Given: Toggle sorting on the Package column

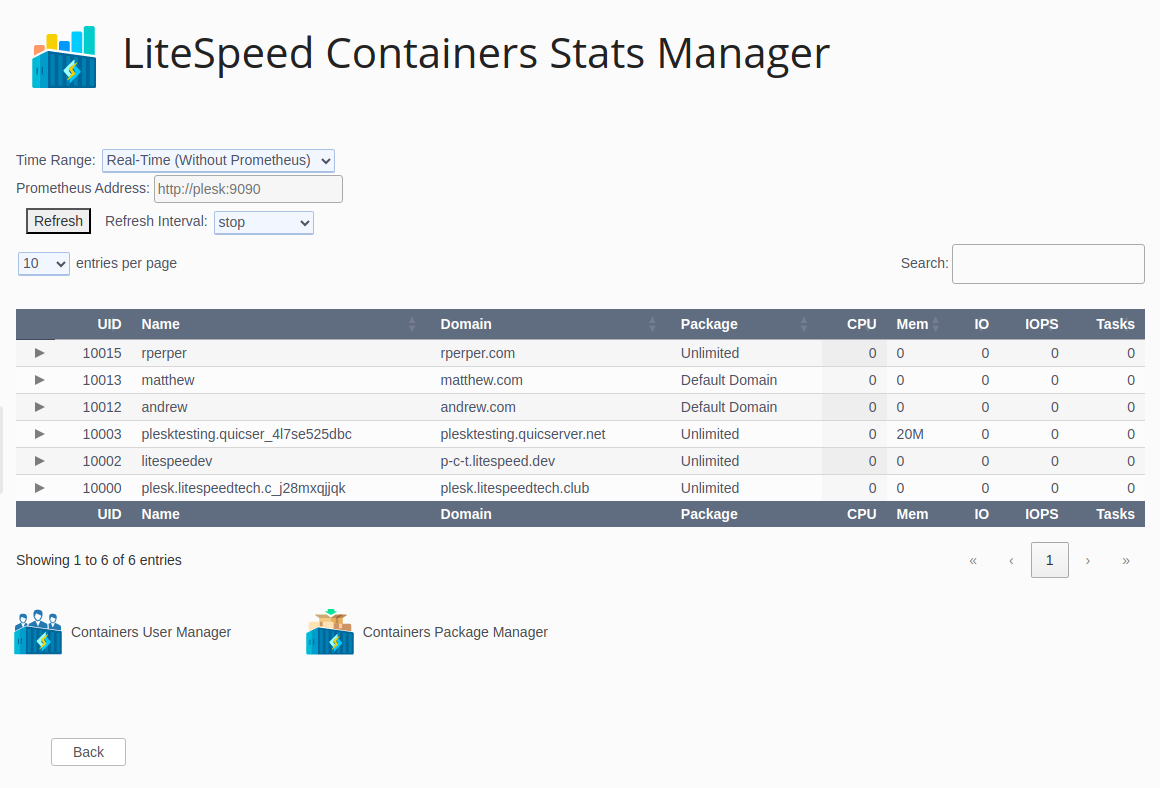Looking at the screenshot, I should point(804,324).
